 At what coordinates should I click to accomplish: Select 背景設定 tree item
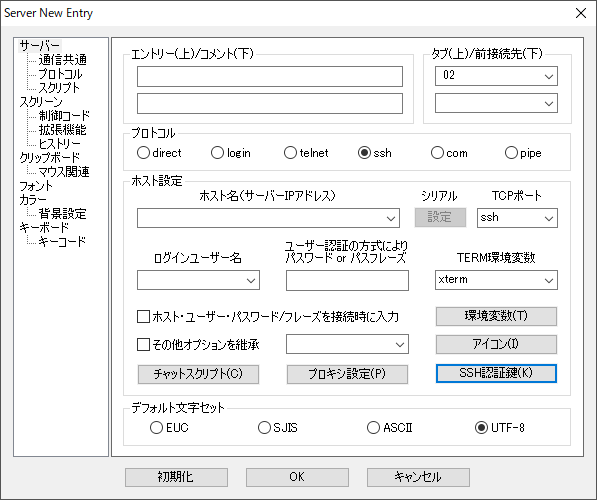(62, 214)
